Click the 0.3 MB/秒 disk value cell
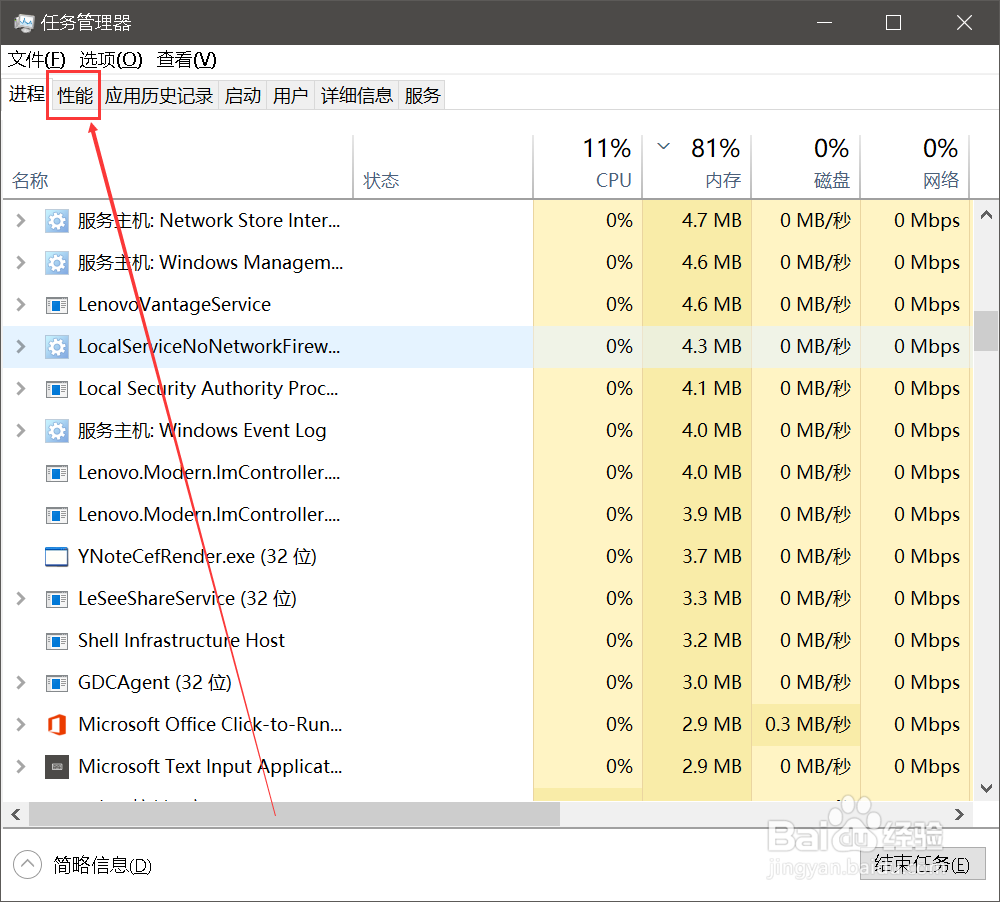 coord(806,725)
